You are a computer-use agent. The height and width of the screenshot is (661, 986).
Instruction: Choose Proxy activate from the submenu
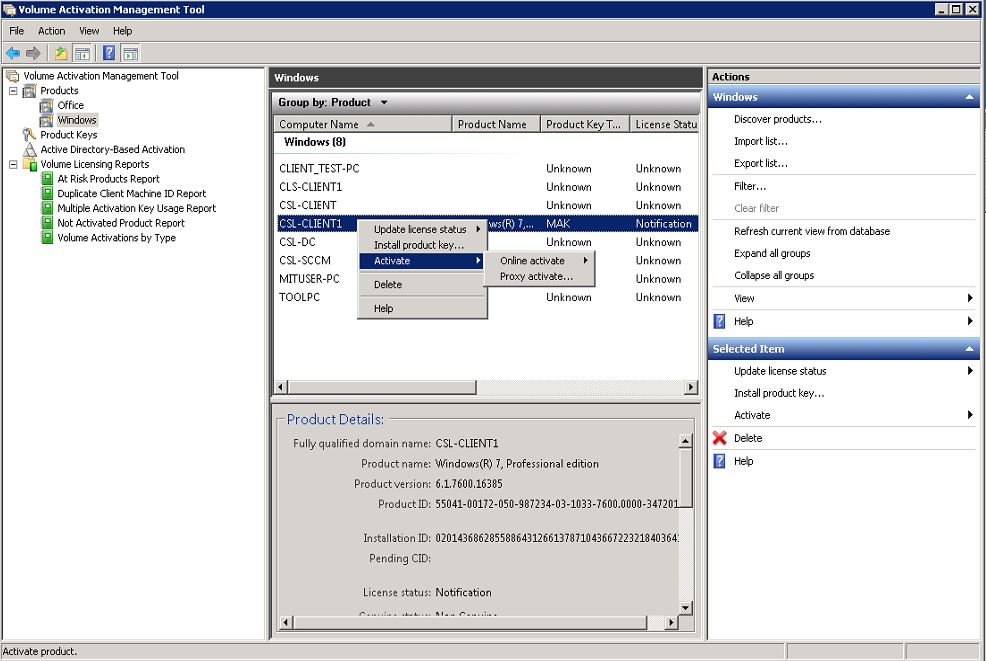point(536,276)
